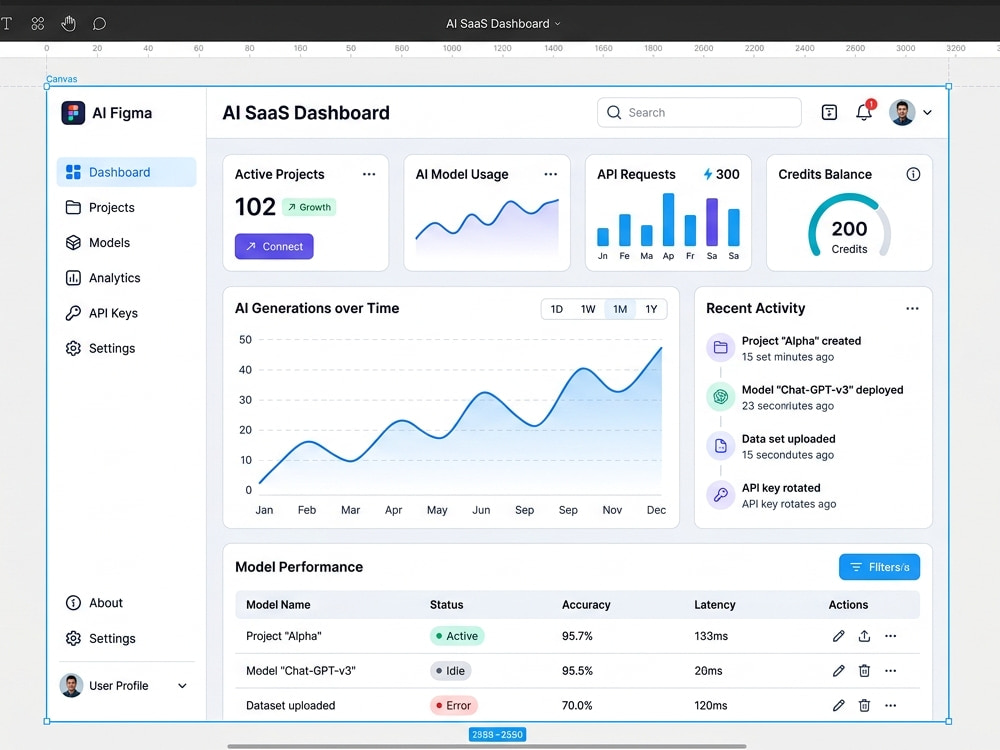Click the Filters button
The height and width of the screenshot is (750, 1000).
pos(879,567)
